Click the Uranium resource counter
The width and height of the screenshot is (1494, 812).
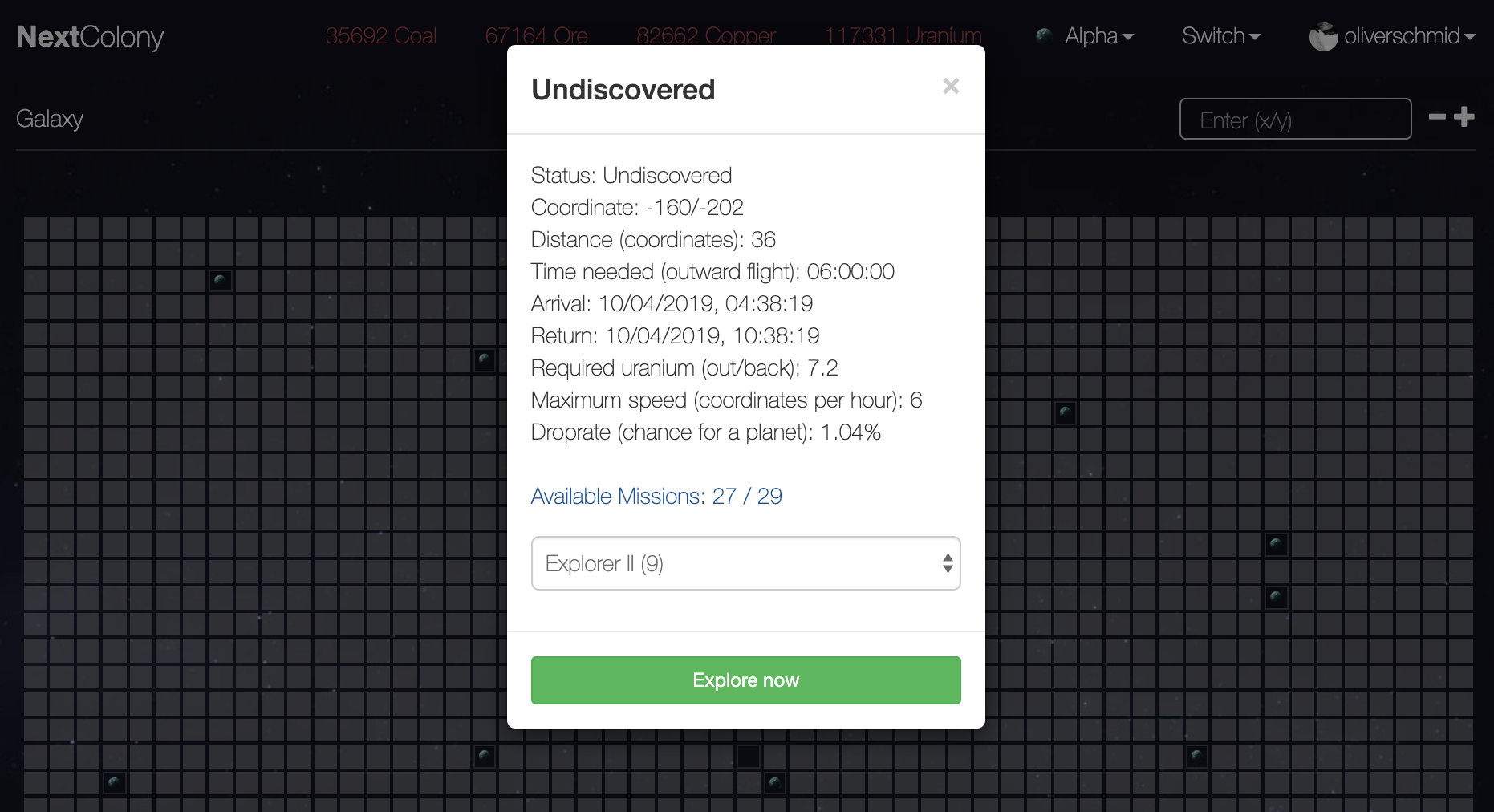[903, 36]
